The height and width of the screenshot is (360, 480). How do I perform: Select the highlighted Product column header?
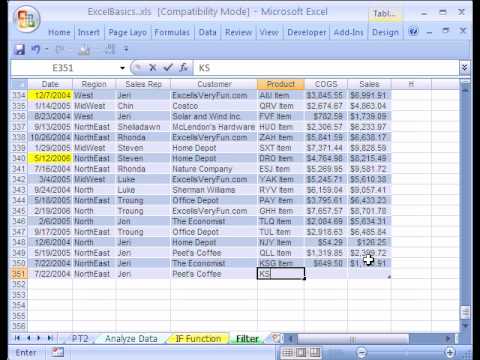click(281, 84)
